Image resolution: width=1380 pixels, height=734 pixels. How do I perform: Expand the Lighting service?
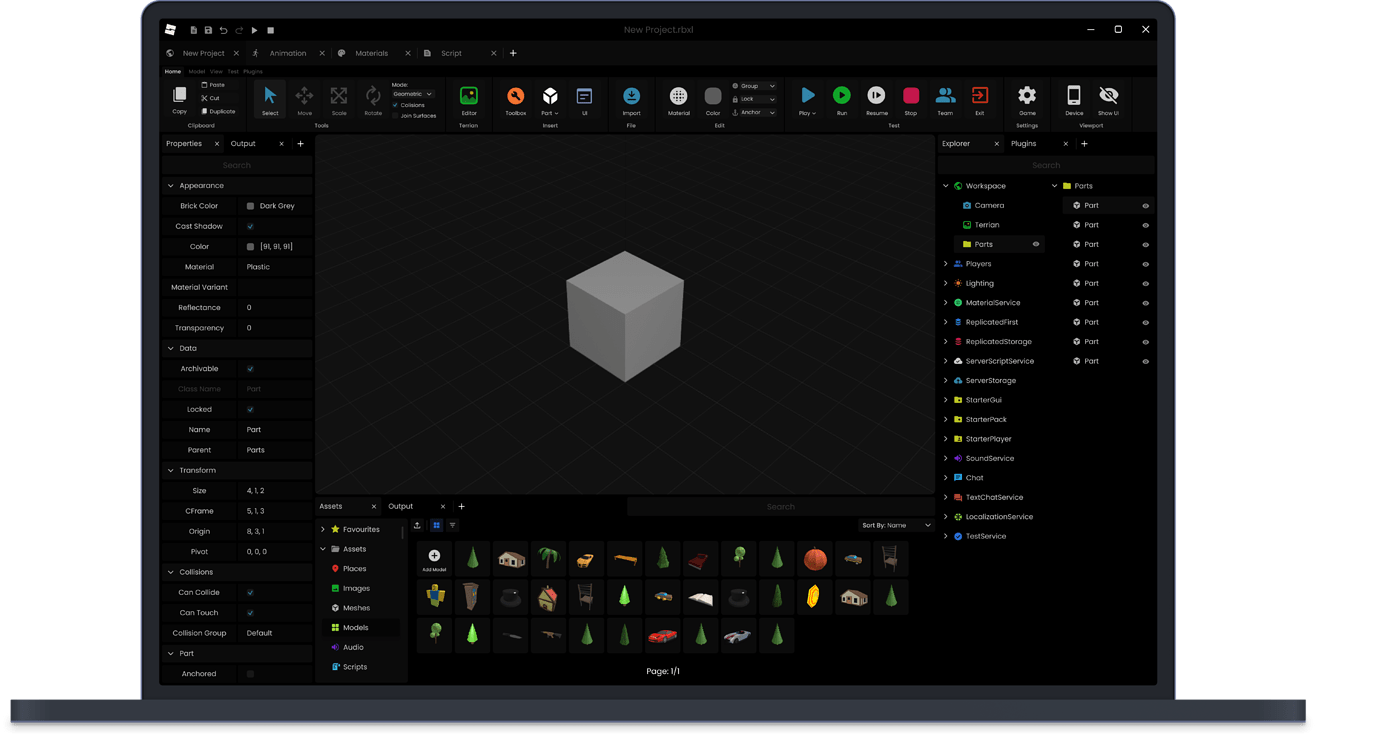click(x=944, y=283)
